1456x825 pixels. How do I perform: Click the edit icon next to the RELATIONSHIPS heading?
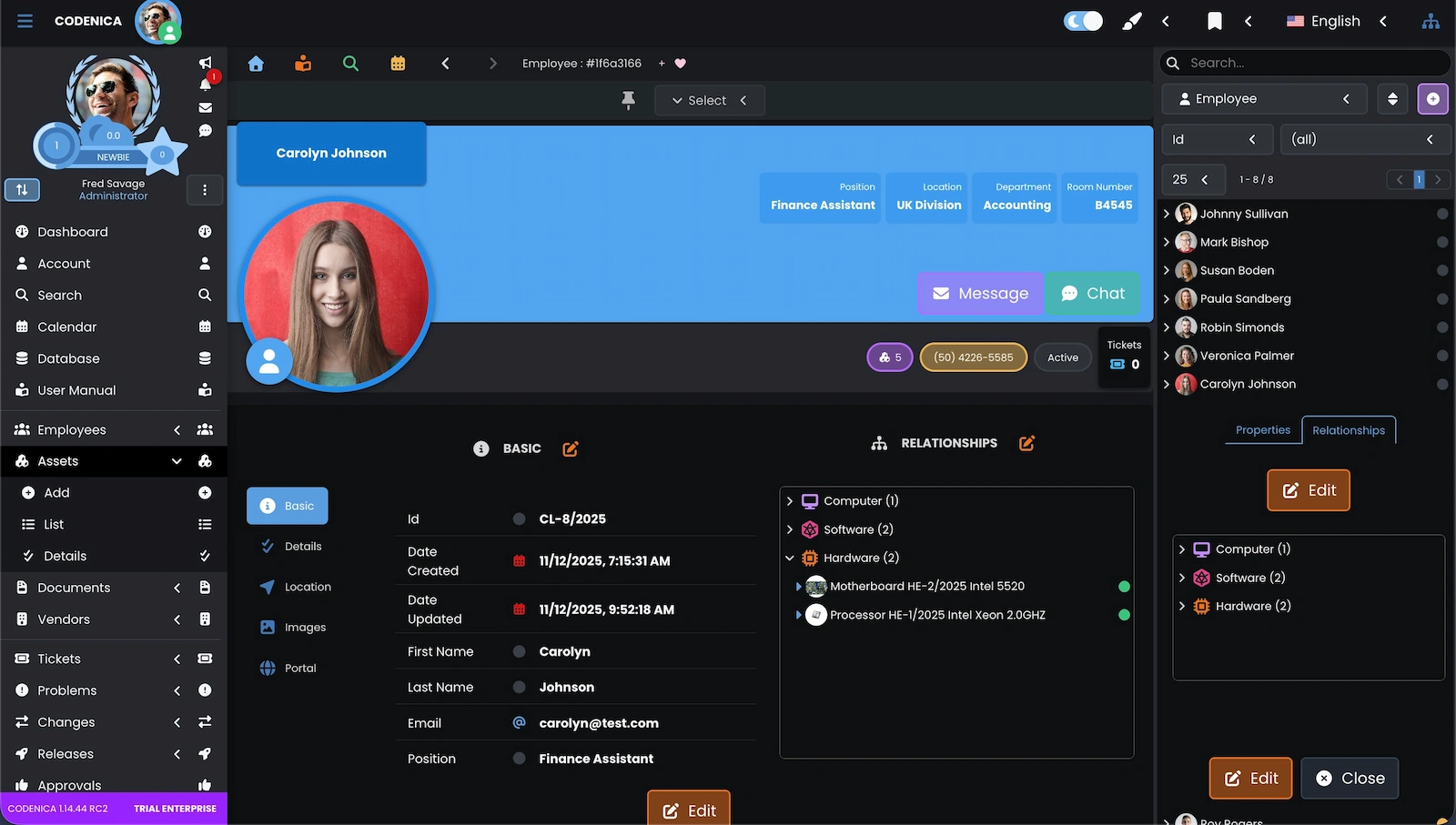click(x=1026, y=443)
